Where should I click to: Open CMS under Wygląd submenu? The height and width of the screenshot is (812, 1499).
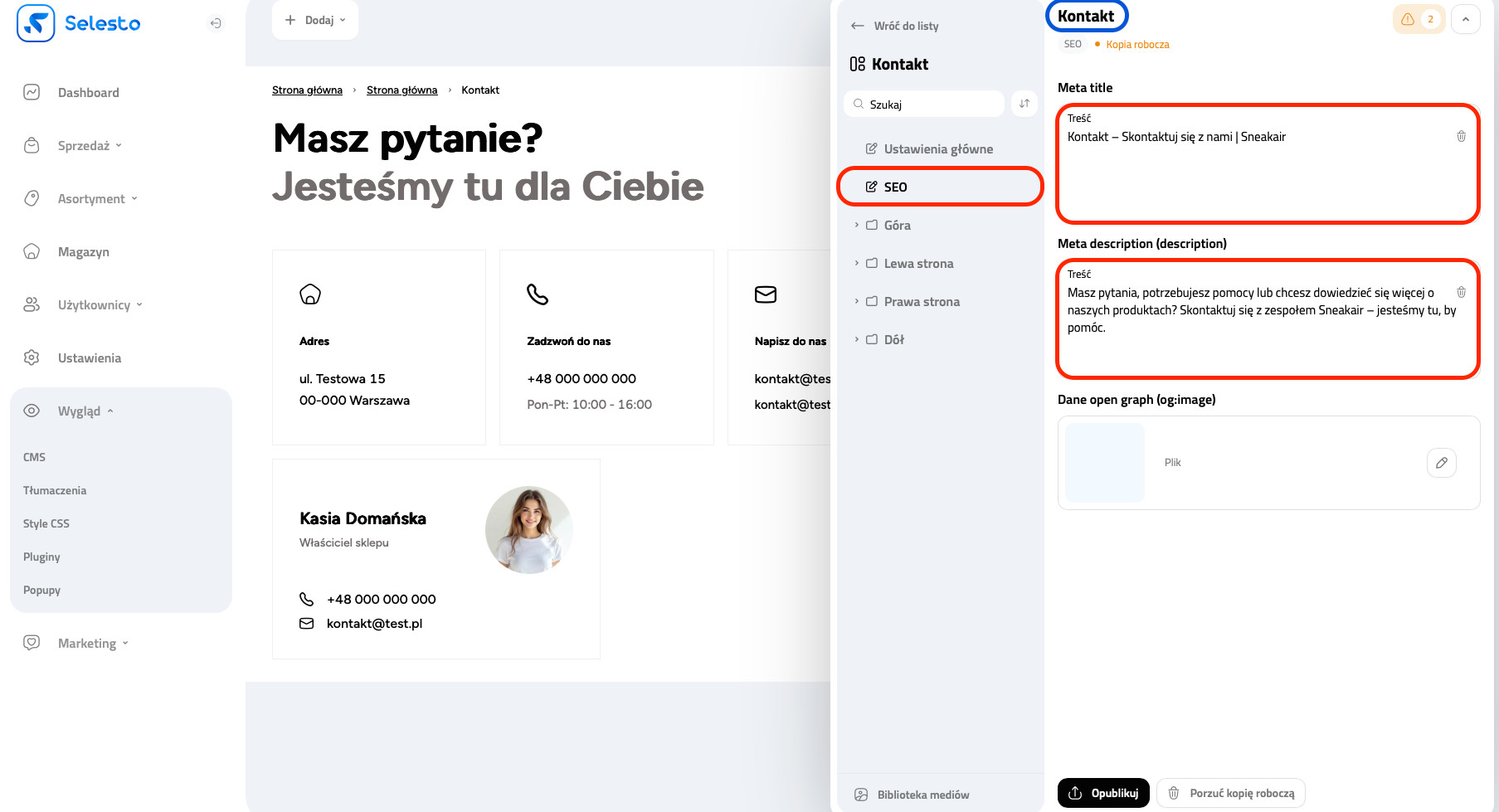[x=35, y=457]
